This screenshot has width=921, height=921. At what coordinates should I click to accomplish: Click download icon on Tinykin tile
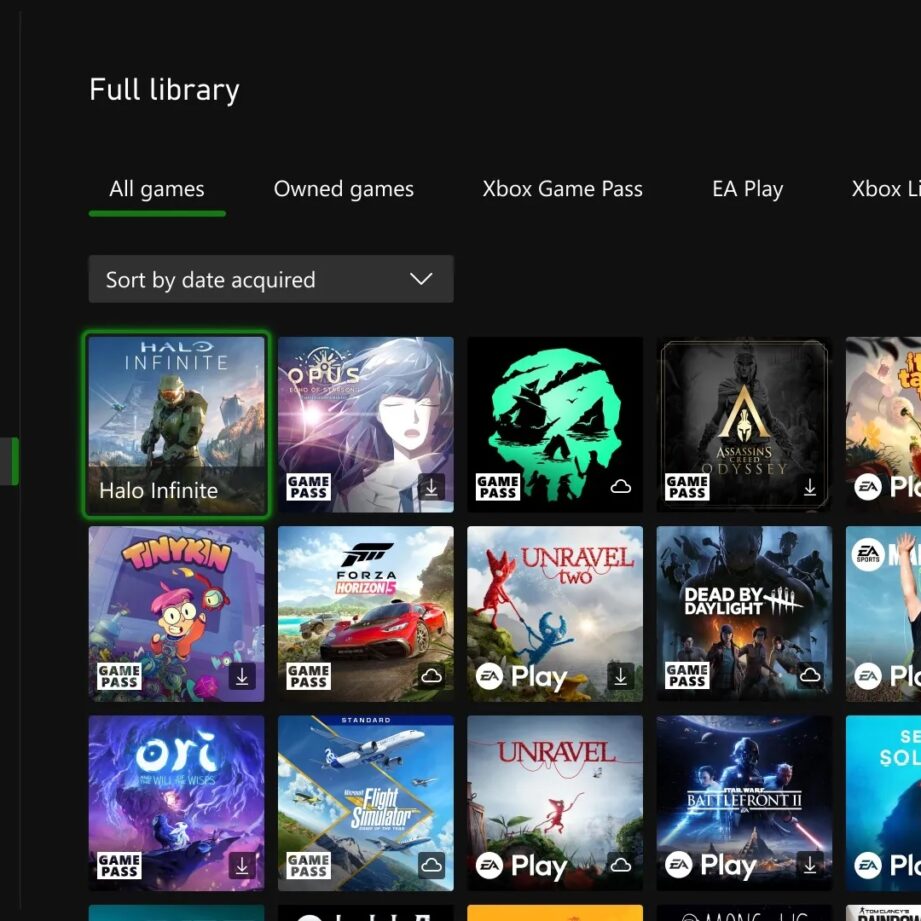point(242,677)
